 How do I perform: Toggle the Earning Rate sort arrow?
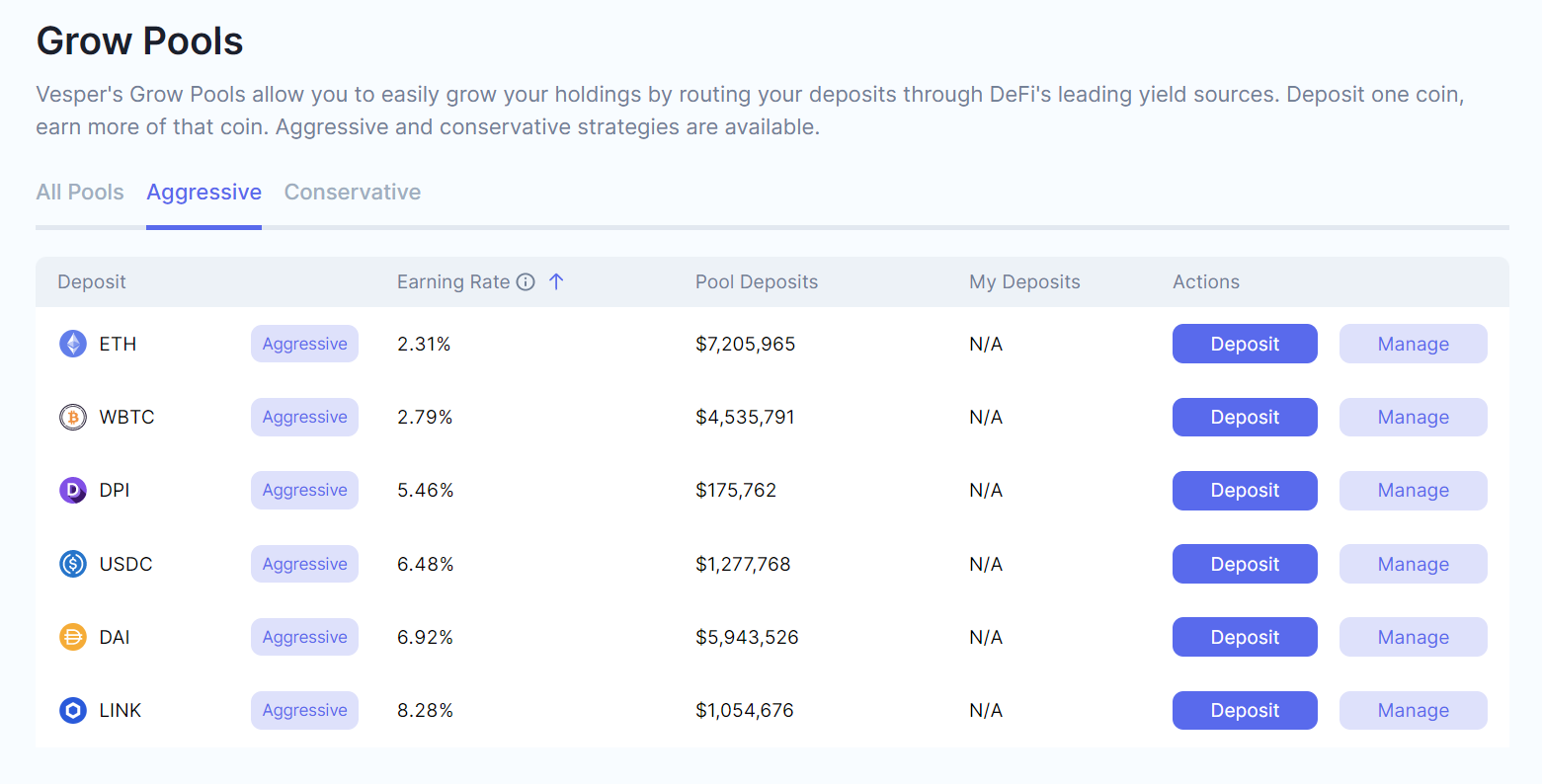coord(556,281)
